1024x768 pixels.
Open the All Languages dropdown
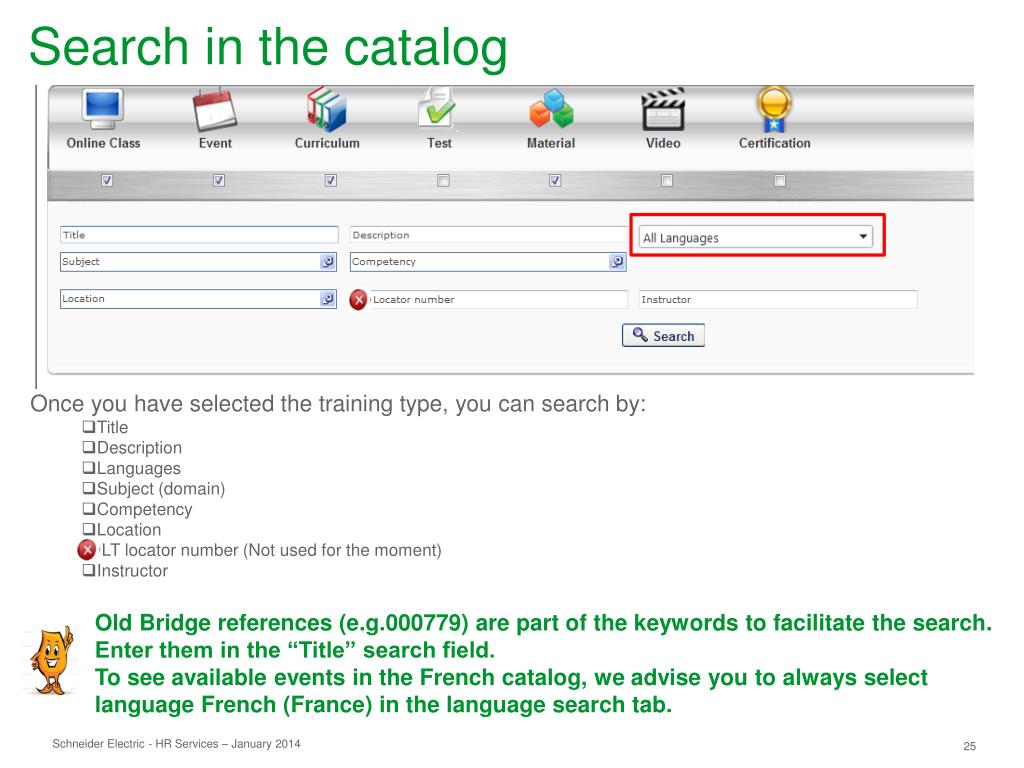tap(756, 237)
